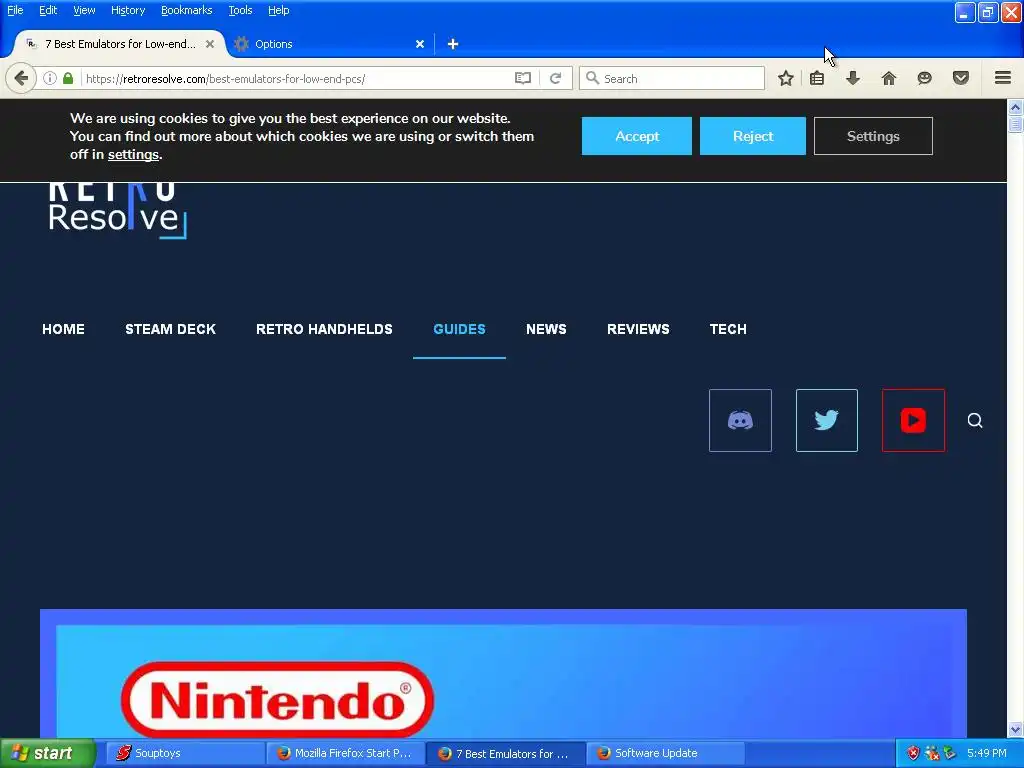The width and height of the screenshot is (1024, 768).
Task: Show bookmarks list icon in toolbar
Action: pos(817,78)
